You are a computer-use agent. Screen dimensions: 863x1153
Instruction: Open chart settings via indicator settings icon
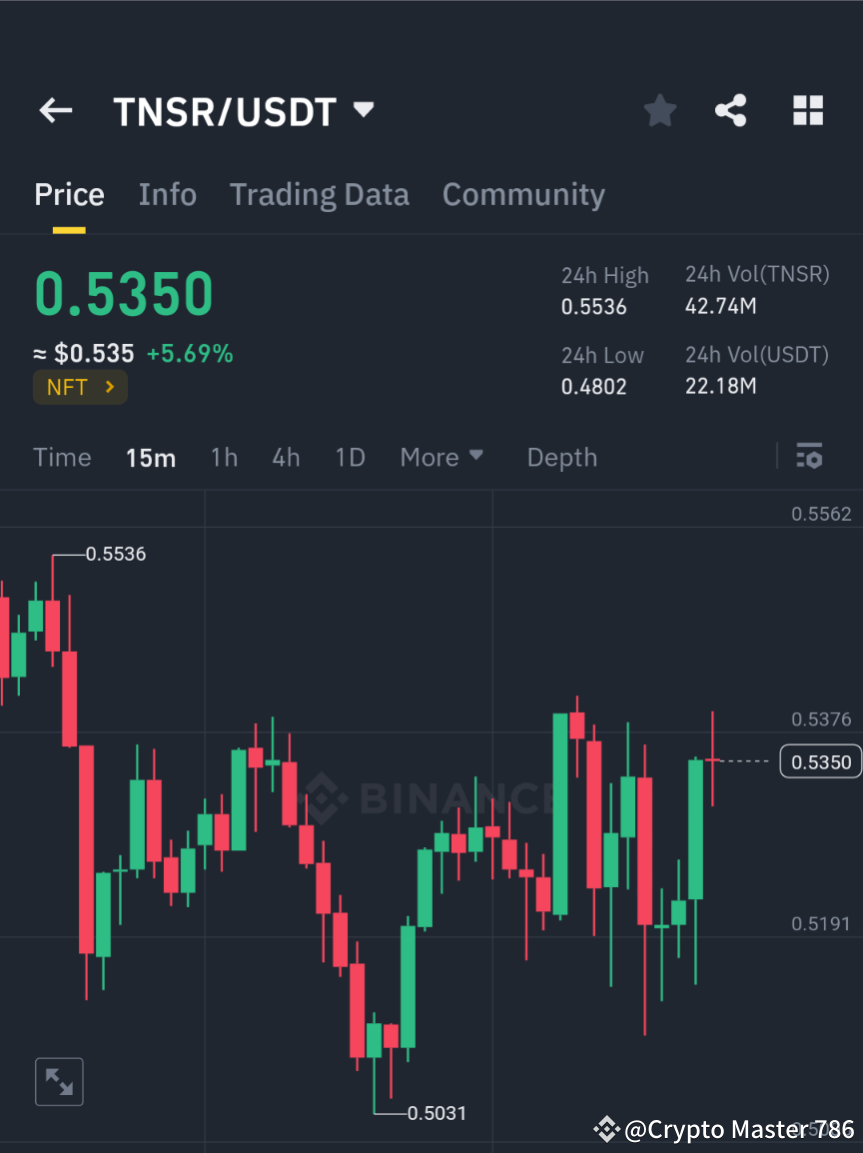(x=809, y=456)
